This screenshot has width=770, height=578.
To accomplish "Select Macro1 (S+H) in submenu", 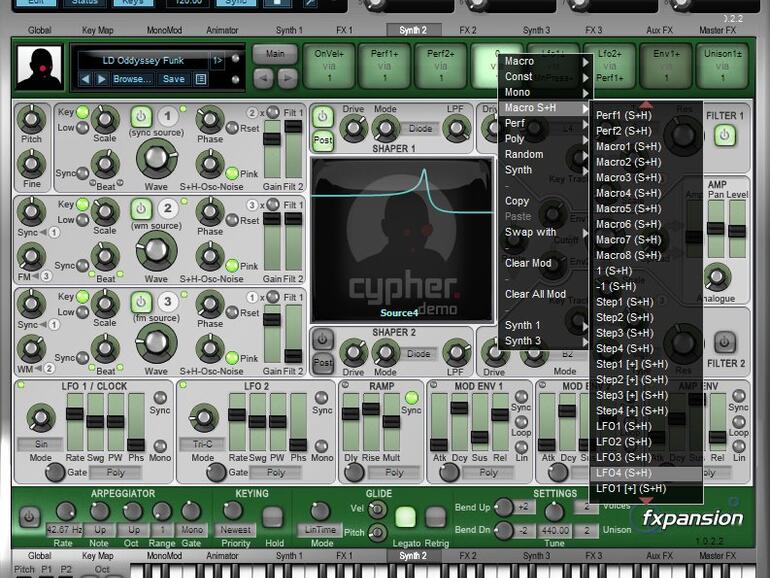I will pyautogui.click(x=646, y=146).
